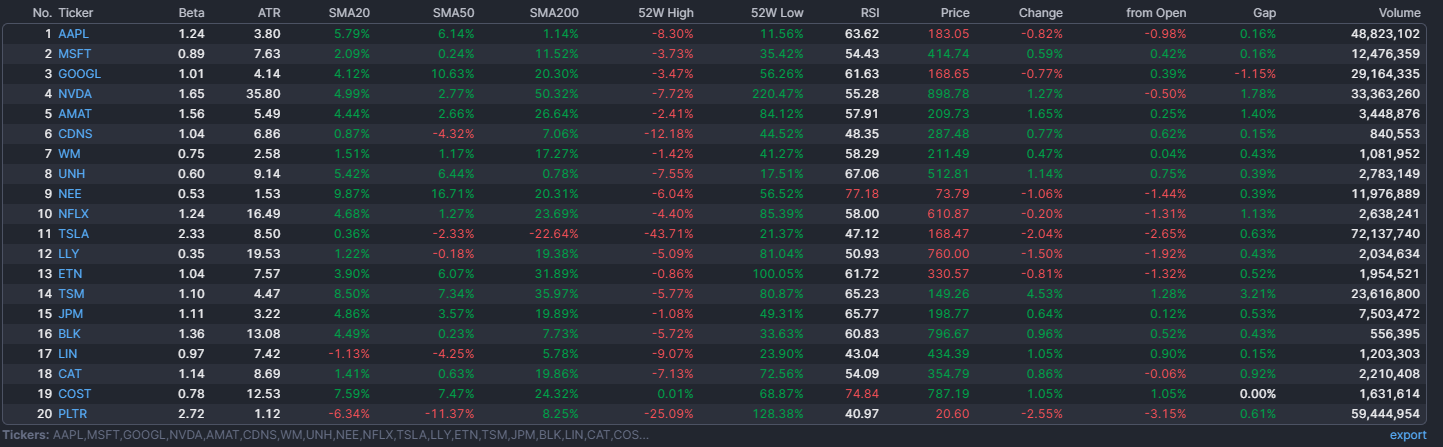Open the CAT ticker link

70,374
